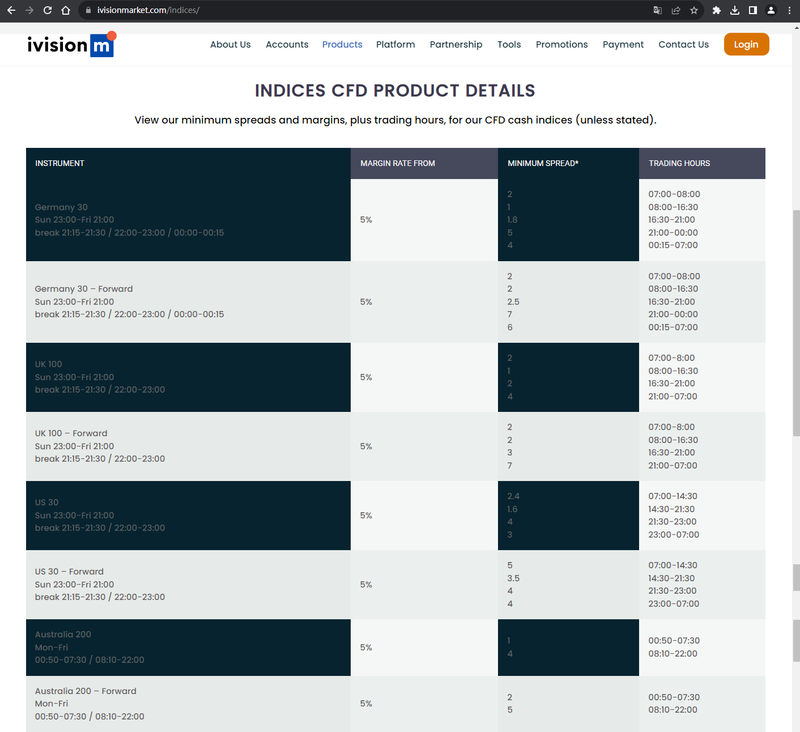Open Accounts menu
The width and height of the screenshot is (800, 732).
click(287, 44)
